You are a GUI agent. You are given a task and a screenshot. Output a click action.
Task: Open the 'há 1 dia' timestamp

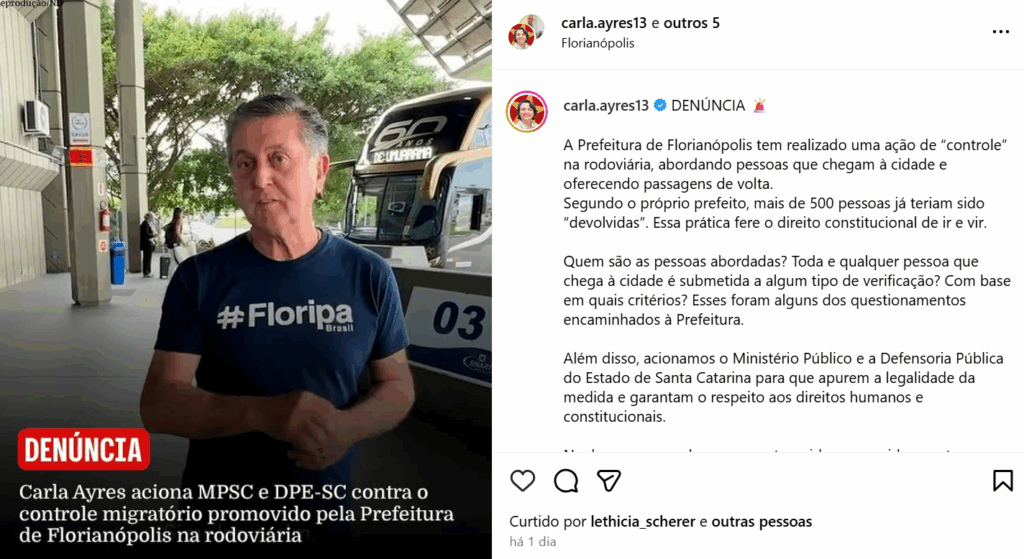[x=533, y=541]
